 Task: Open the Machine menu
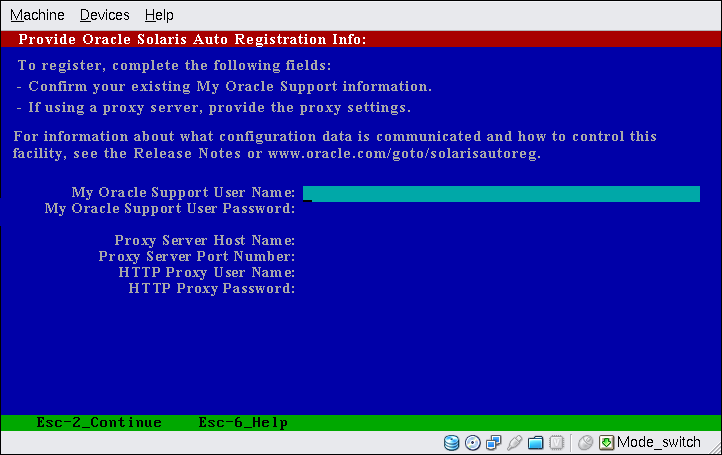37,15
